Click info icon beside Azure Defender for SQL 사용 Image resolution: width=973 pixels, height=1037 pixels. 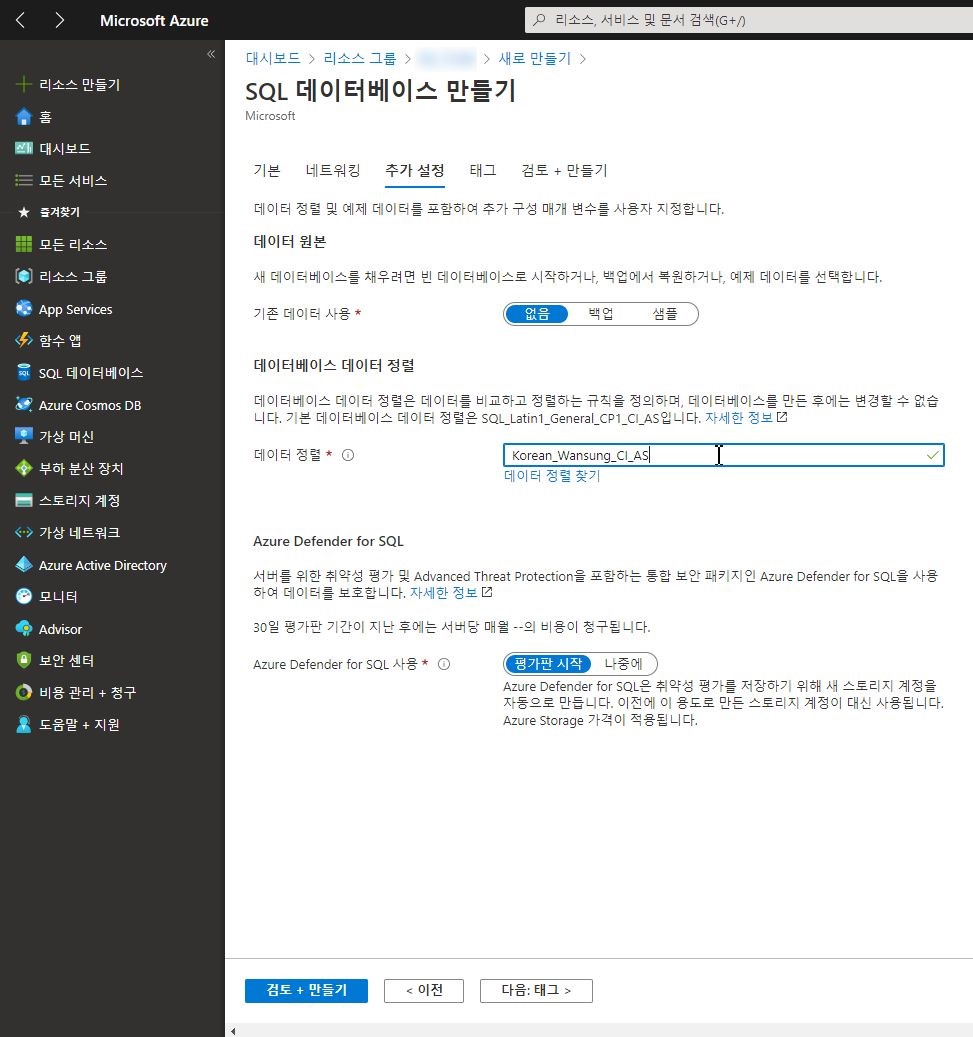444,664
